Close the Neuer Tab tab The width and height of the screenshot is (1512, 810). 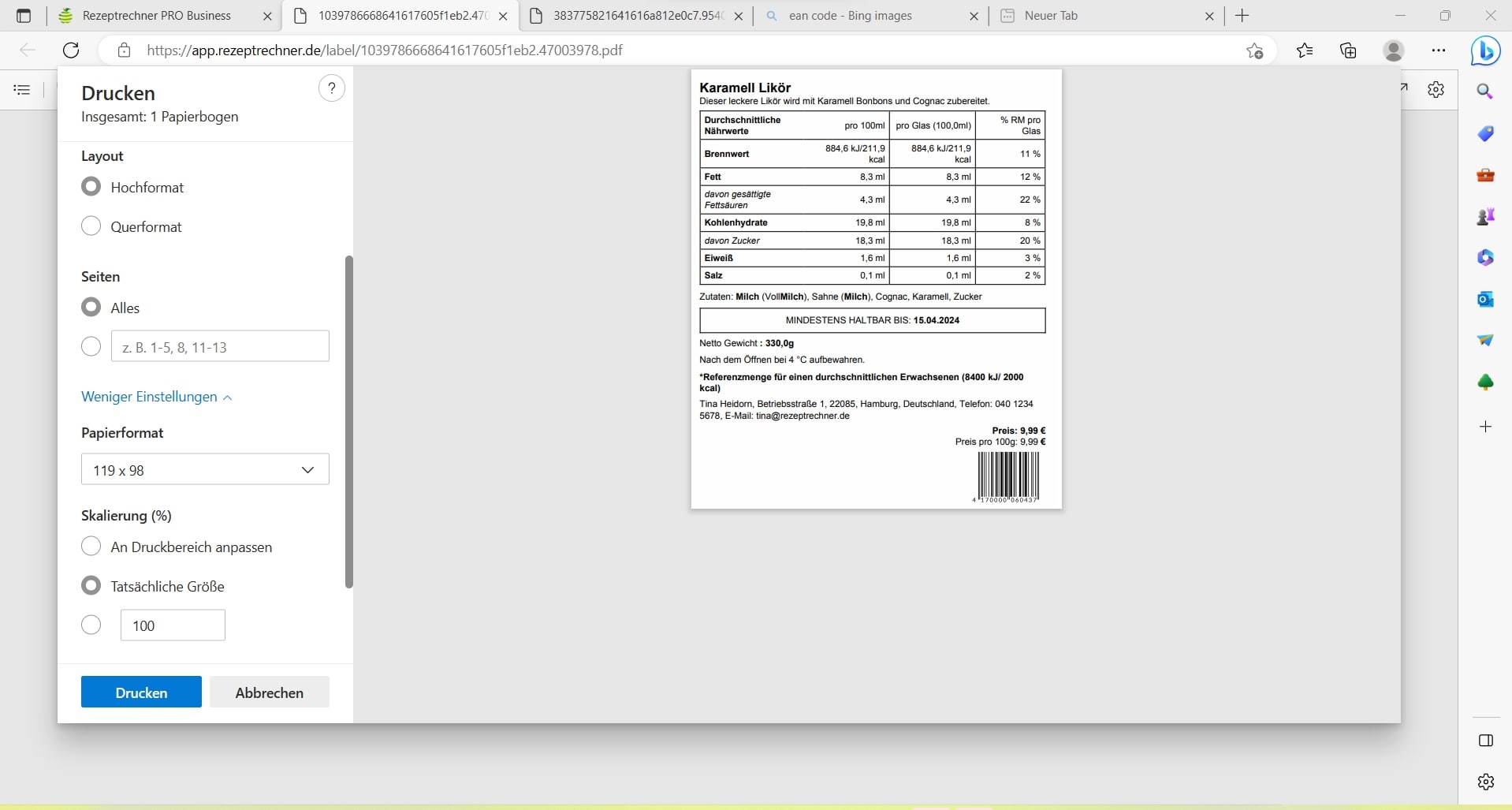[1209, 16]
